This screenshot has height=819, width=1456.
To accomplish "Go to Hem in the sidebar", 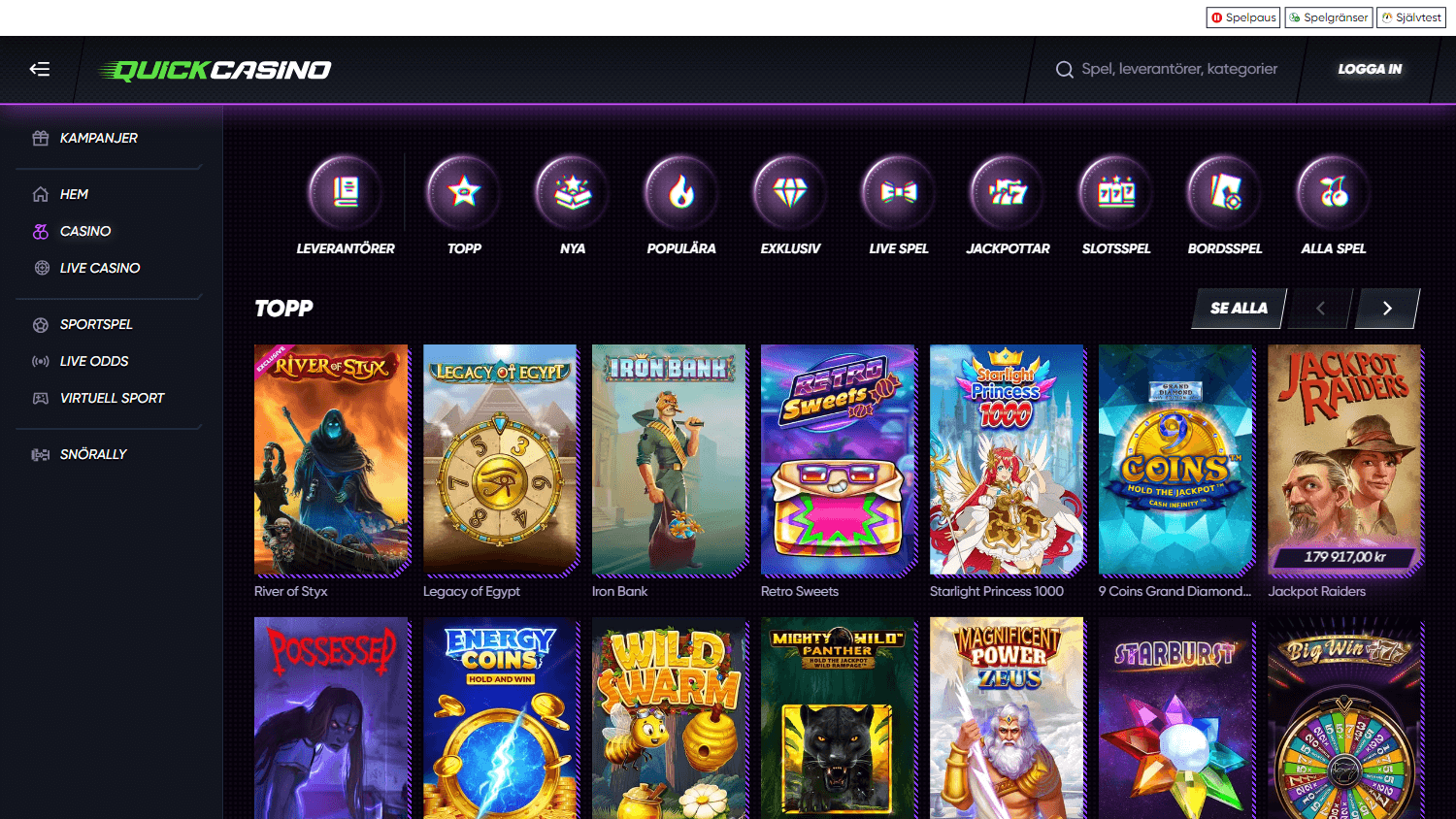I will click(74, 194).
